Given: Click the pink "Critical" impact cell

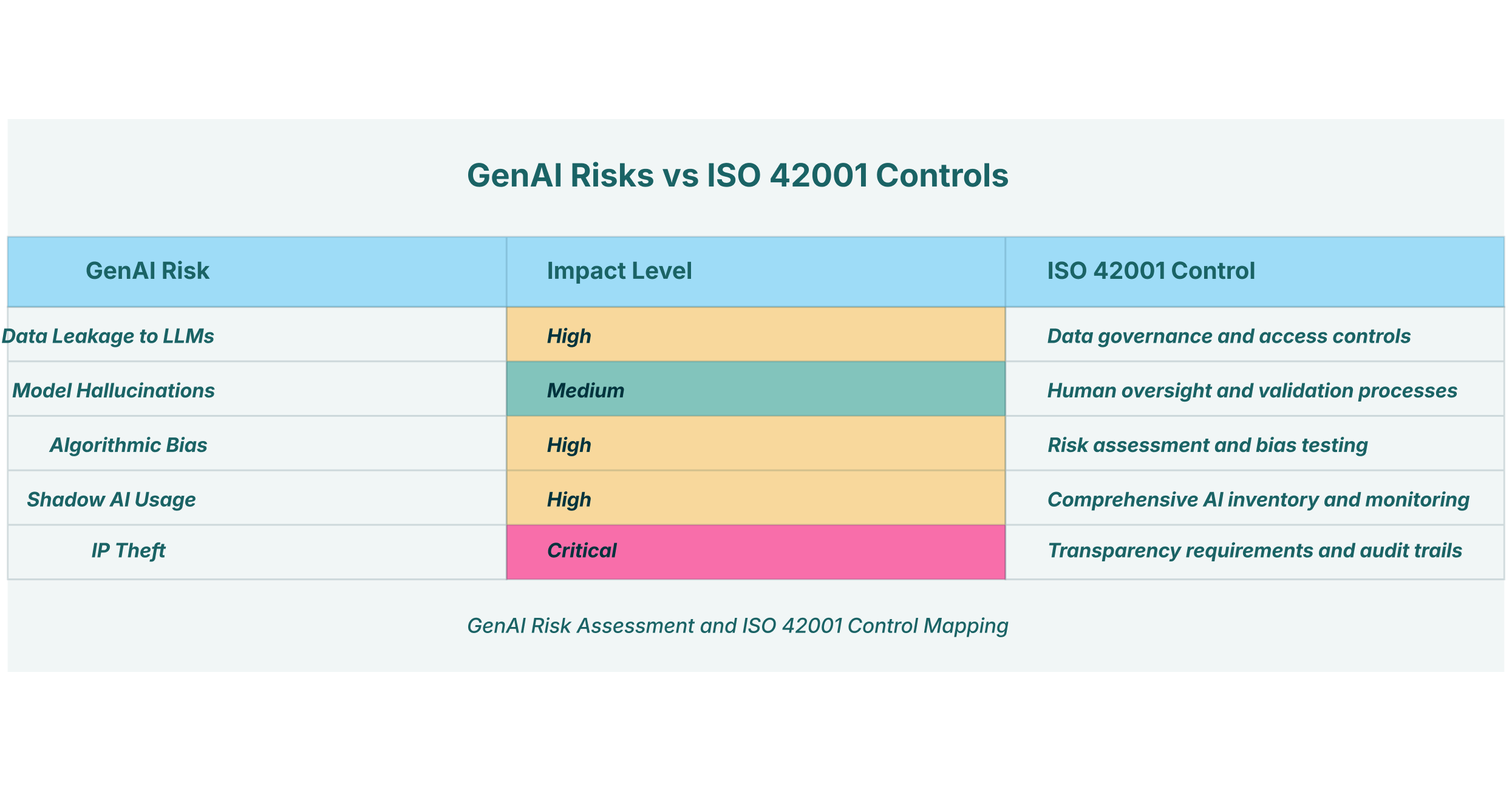Looking at the screenshot, I should coord(755,552).
